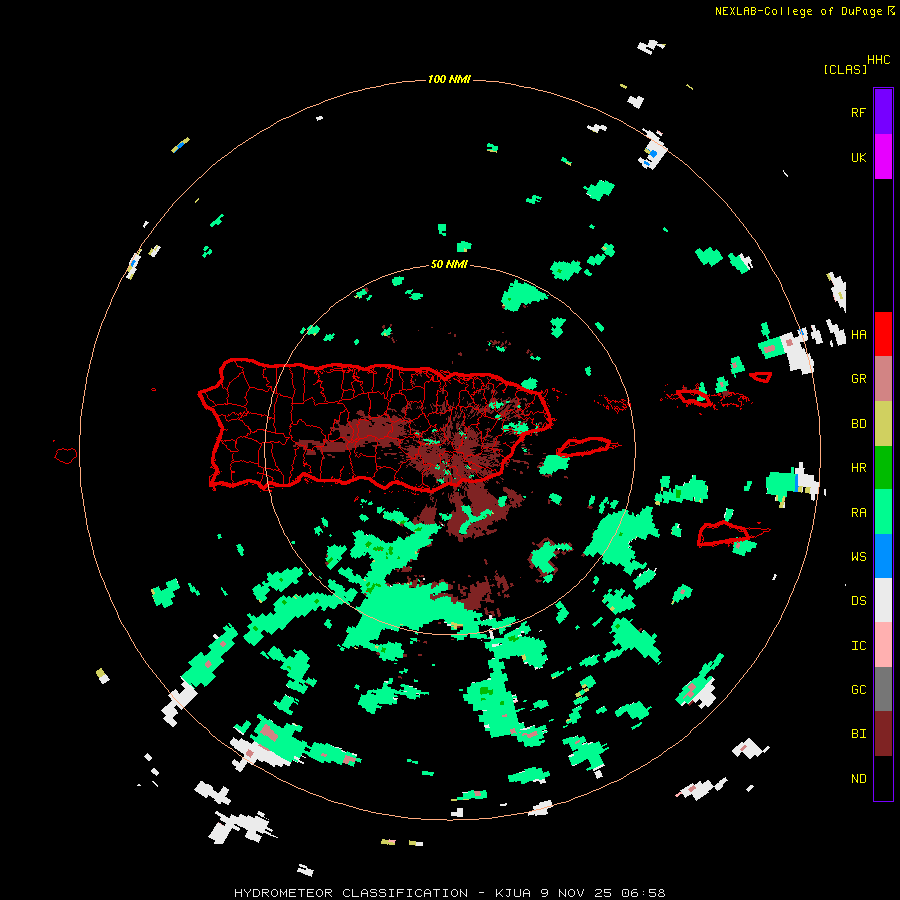Screen dimensions: 900x900
Task: Click the RA light green legend swatch
Action: click(883, 512)
